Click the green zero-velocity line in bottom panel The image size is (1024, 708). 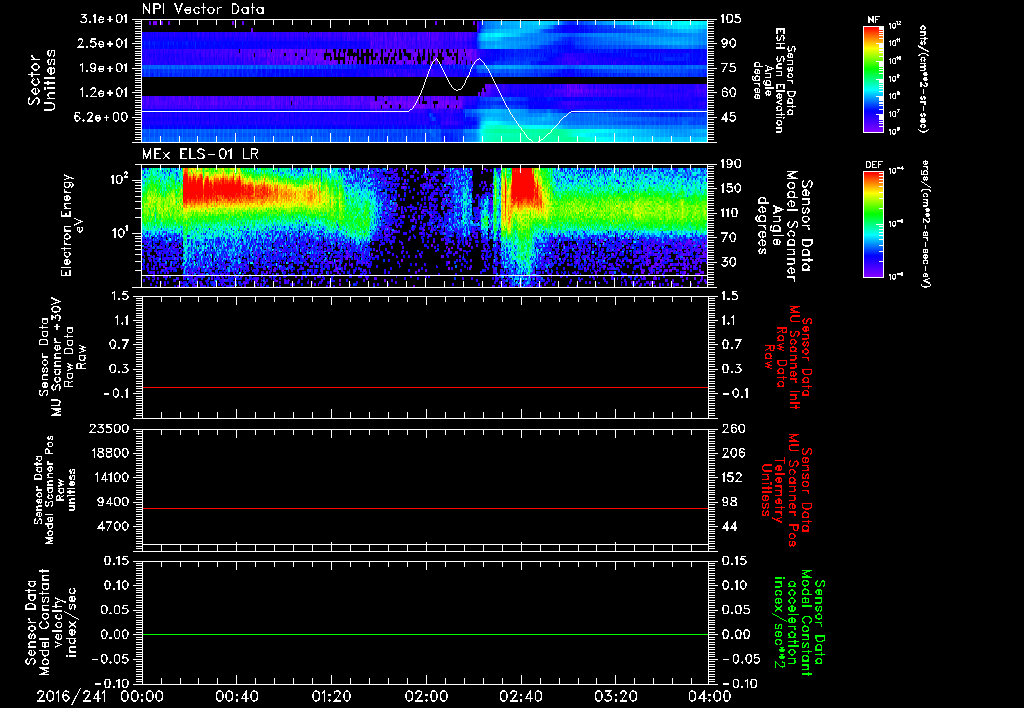click(x=425, y=634)
